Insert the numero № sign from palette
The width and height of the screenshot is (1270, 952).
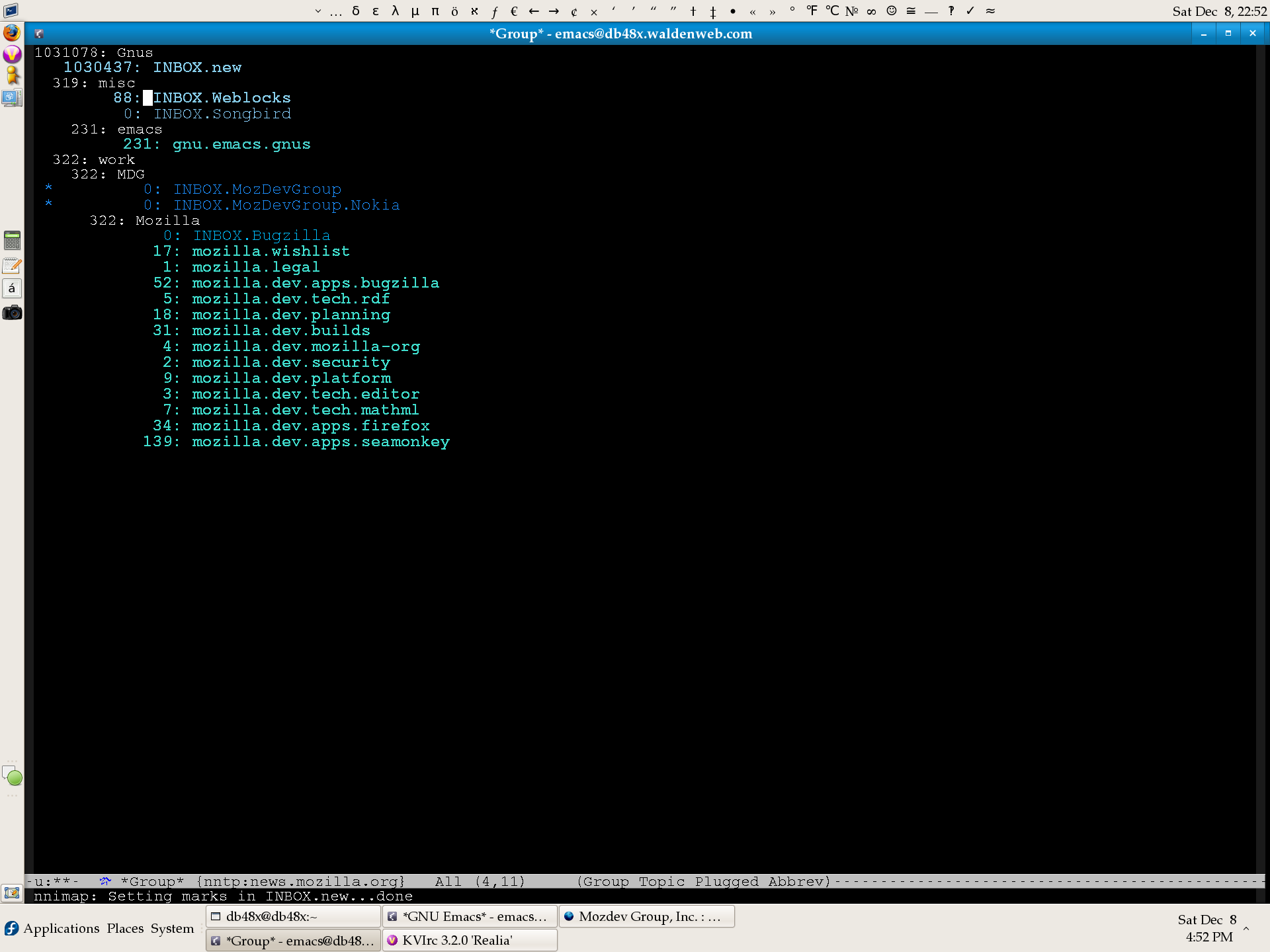click(x=852, y=11)
